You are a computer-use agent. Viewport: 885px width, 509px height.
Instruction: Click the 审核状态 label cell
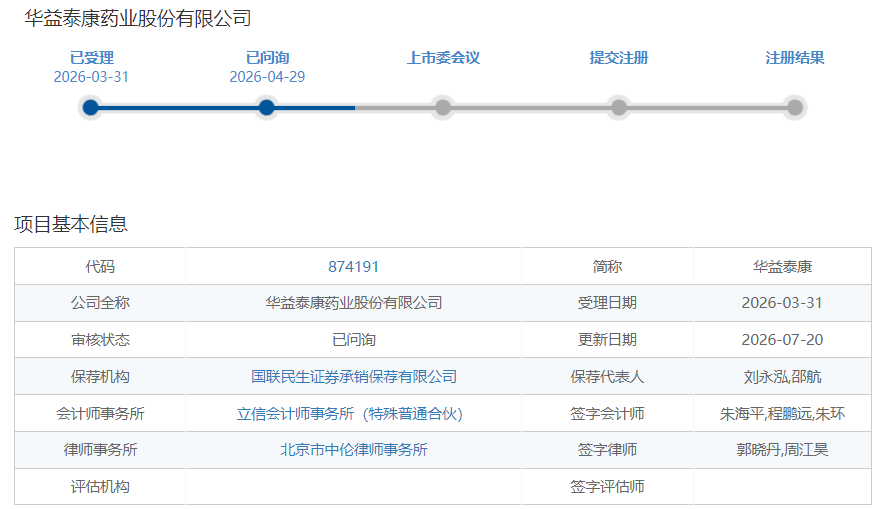click(x=100, y=340)
